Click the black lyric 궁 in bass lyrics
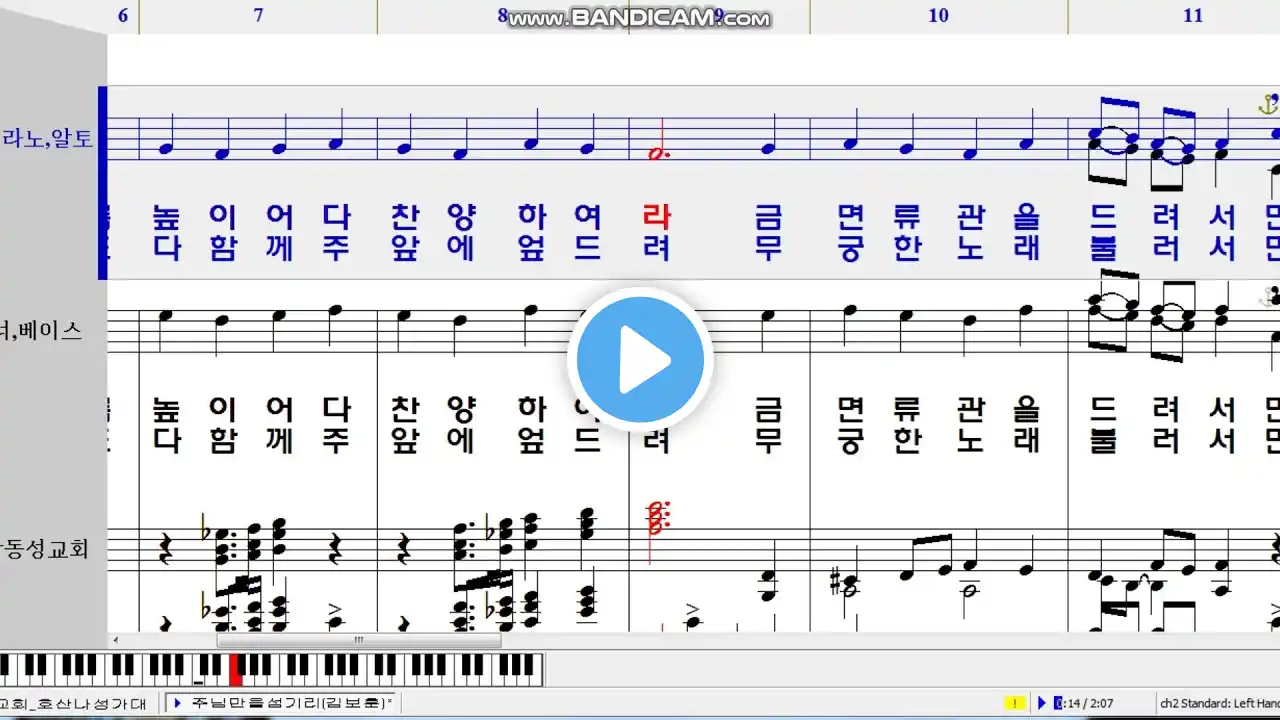This screenshot has width=1280, height=720. [x=851, y=440]
